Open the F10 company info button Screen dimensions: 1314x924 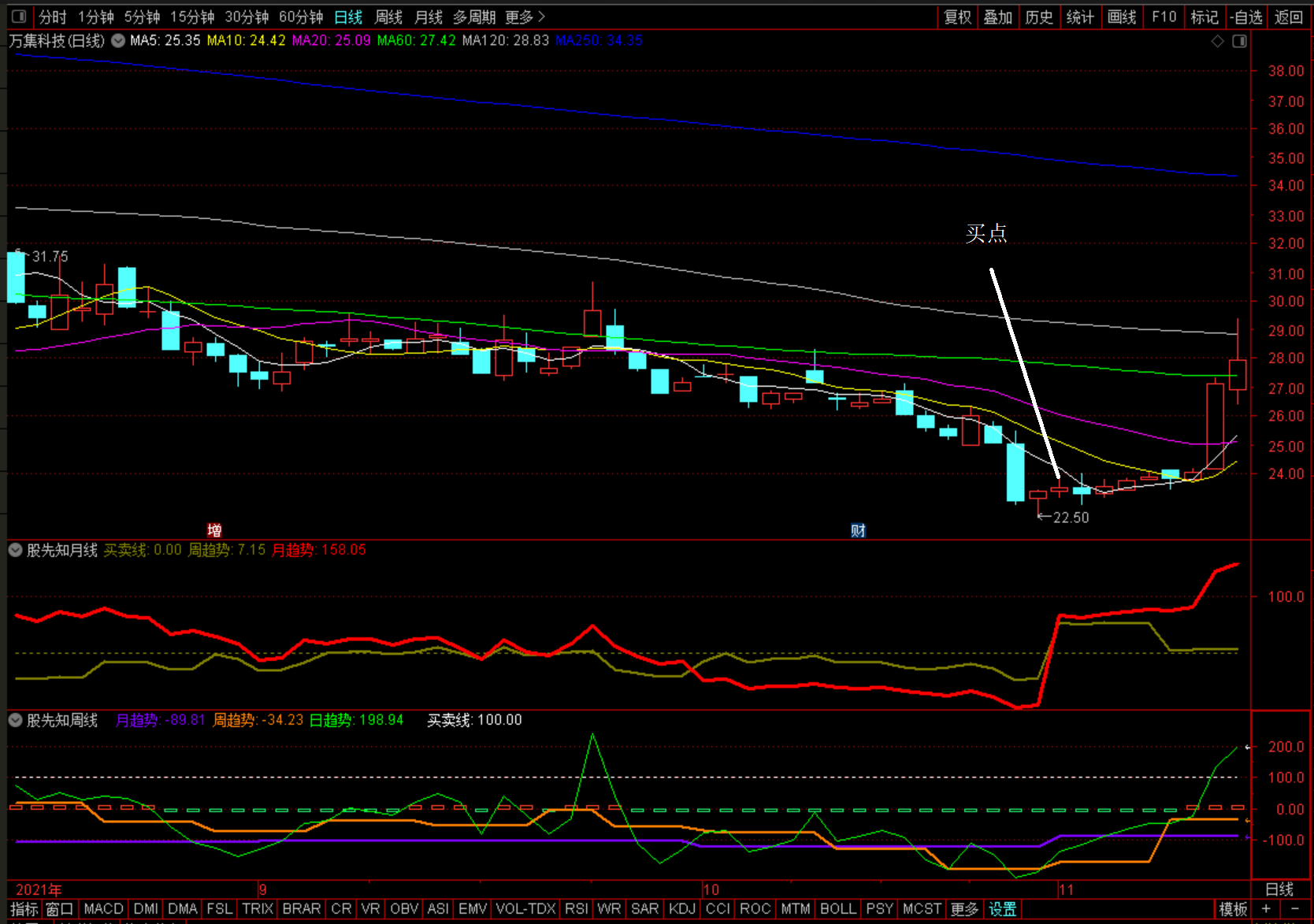click(x=1164, y=17)
